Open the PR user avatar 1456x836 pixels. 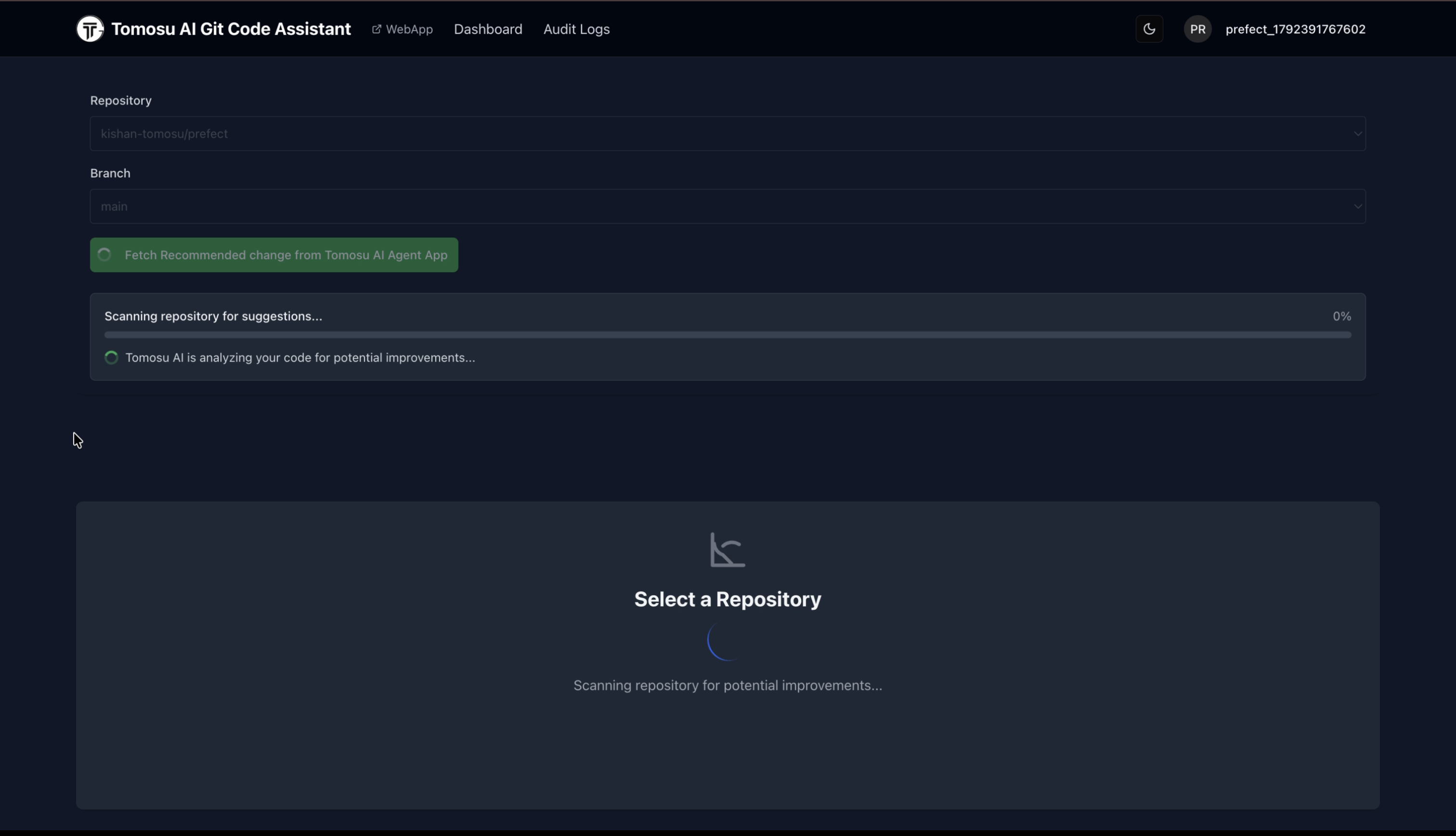point(1198,29)
